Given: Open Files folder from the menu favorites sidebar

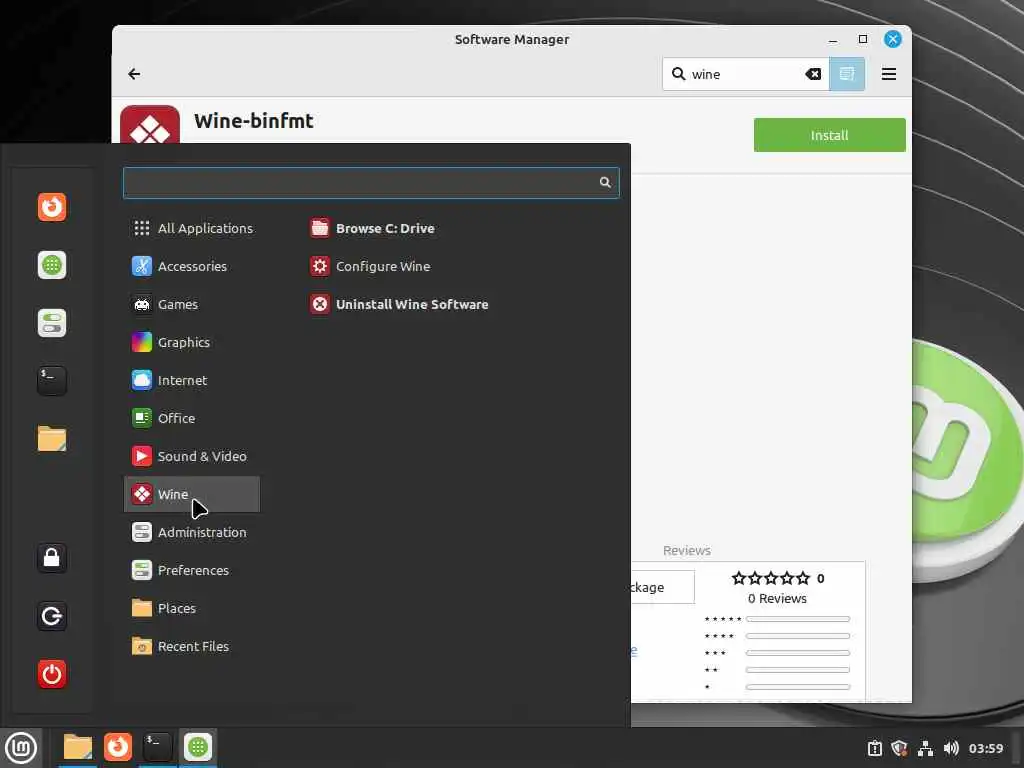Looking at the screenshot, I should coord(52,438).
